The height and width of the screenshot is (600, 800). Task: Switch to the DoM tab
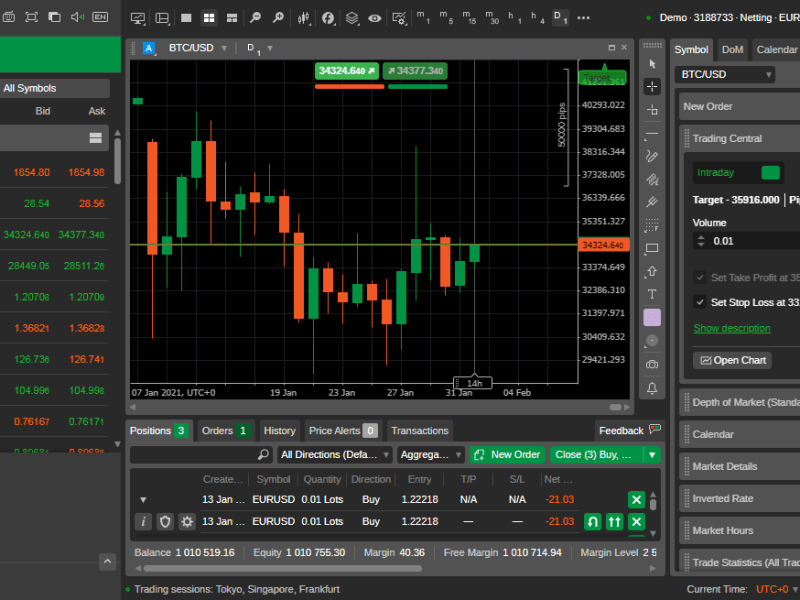point(733,49)
